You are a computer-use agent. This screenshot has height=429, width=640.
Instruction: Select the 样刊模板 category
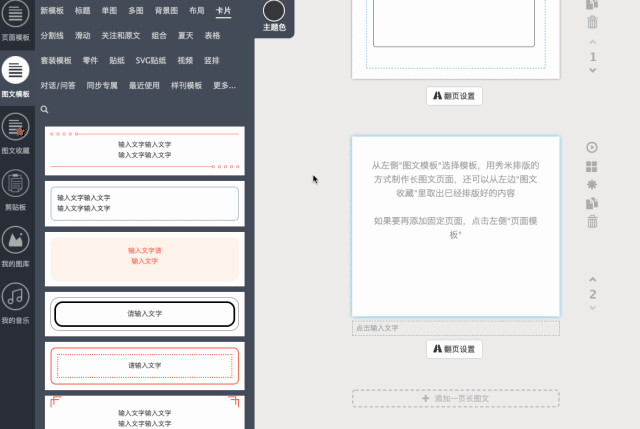(x=187, y=85)
